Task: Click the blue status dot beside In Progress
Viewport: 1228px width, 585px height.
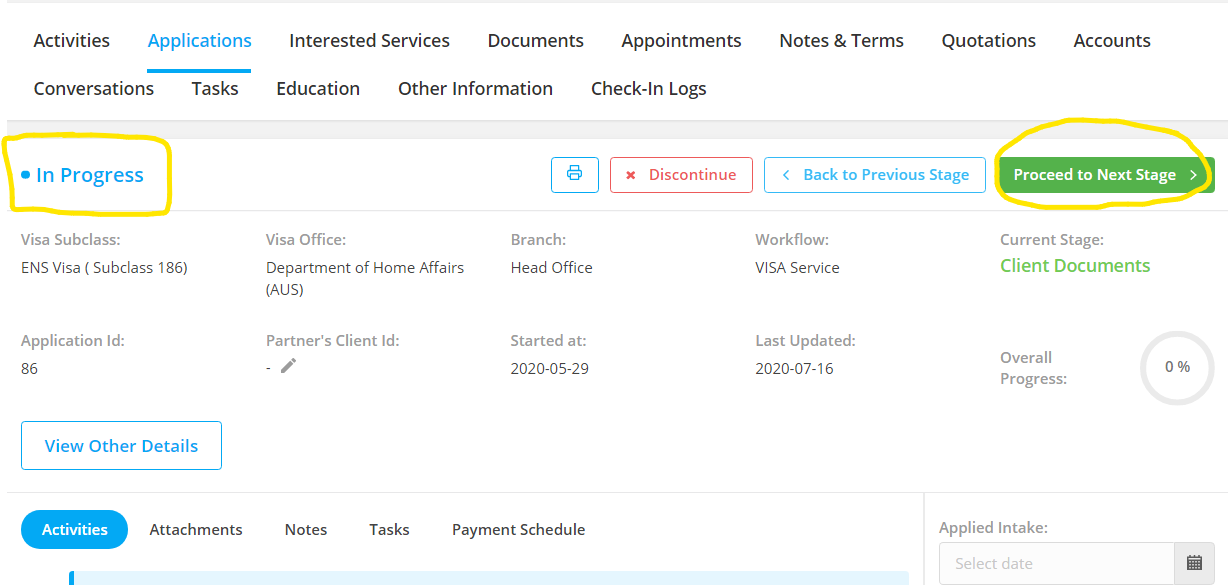Action: click(24, 174)
